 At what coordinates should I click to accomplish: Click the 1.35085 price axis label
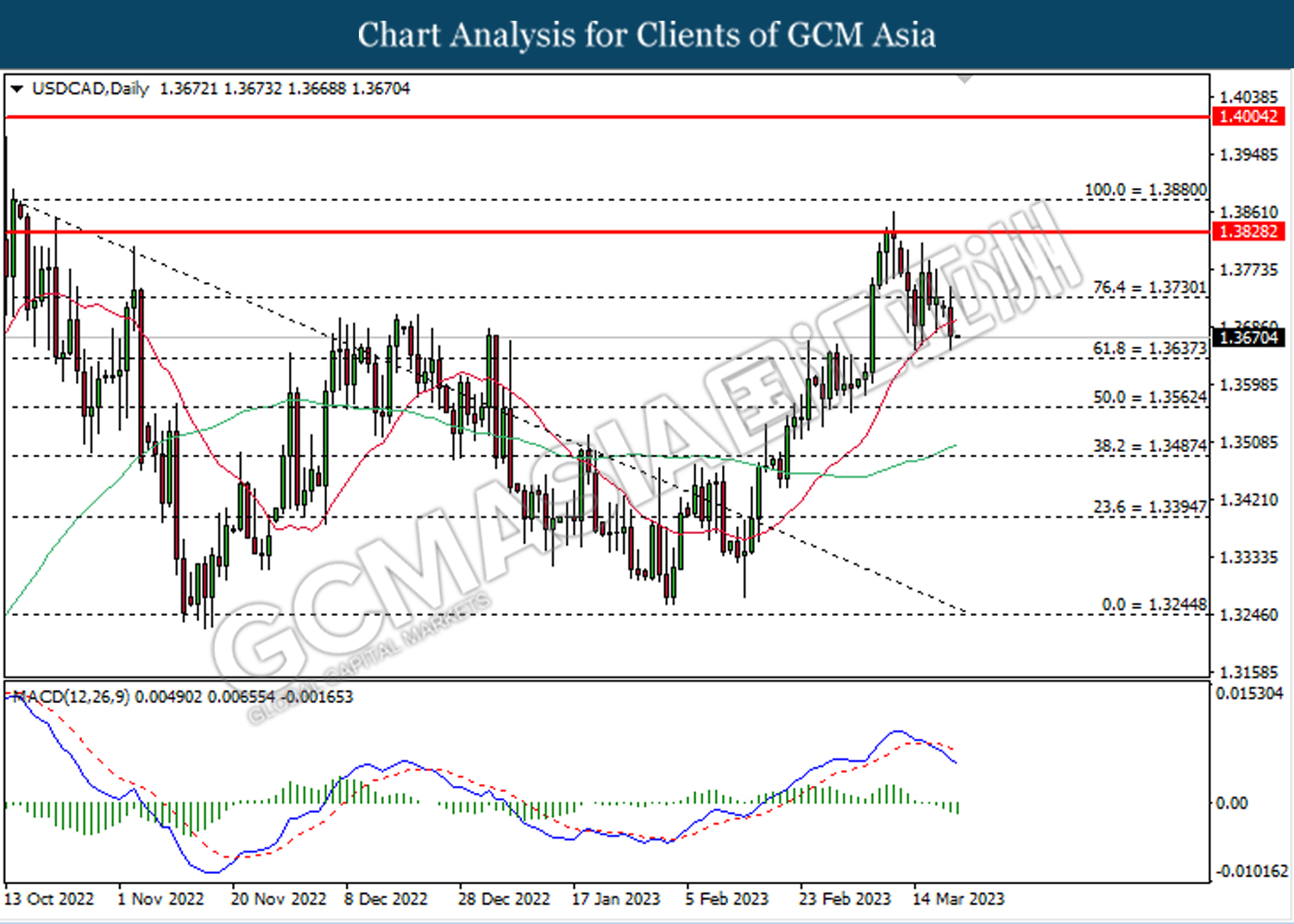(x=1248, y=443)
